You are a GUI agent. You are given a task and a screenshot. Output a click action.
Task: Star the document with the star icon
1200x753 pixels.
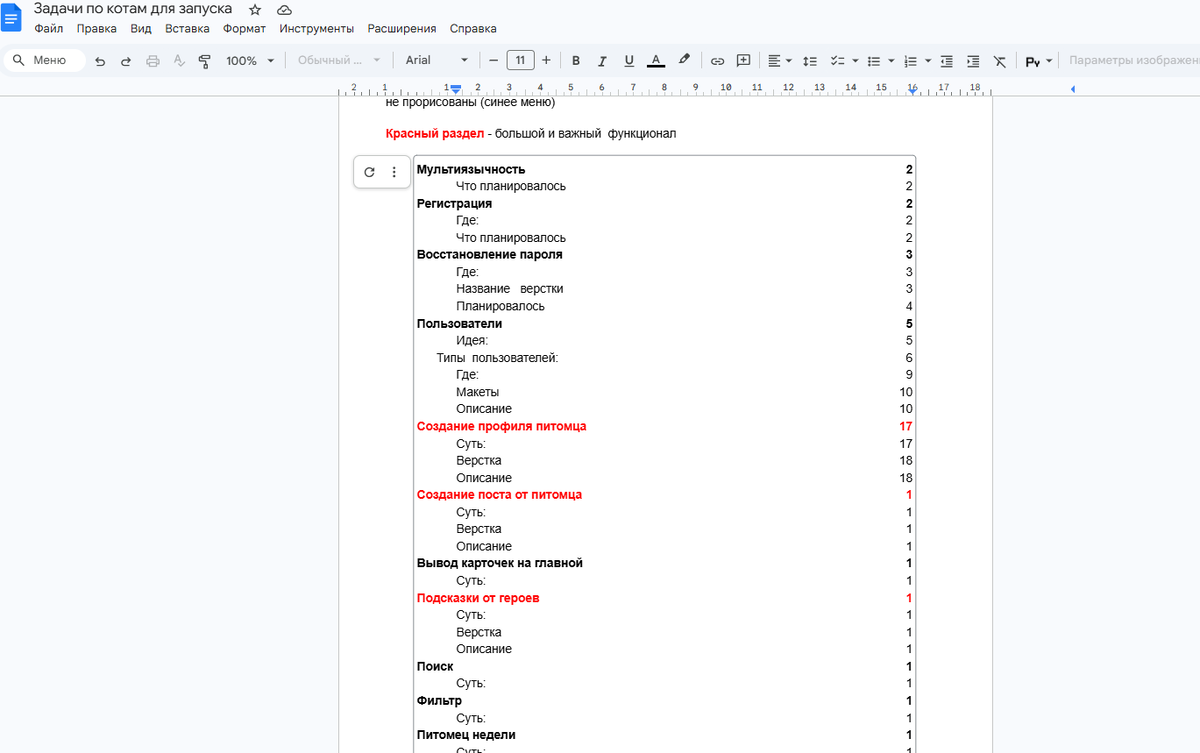tap(255, 9)
